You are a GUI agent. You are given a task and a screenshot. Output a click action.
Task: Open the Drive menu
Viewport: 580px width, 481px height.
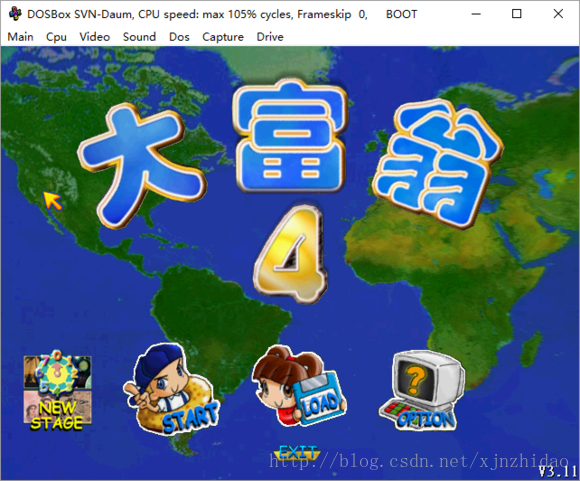[x=270, y=37]
